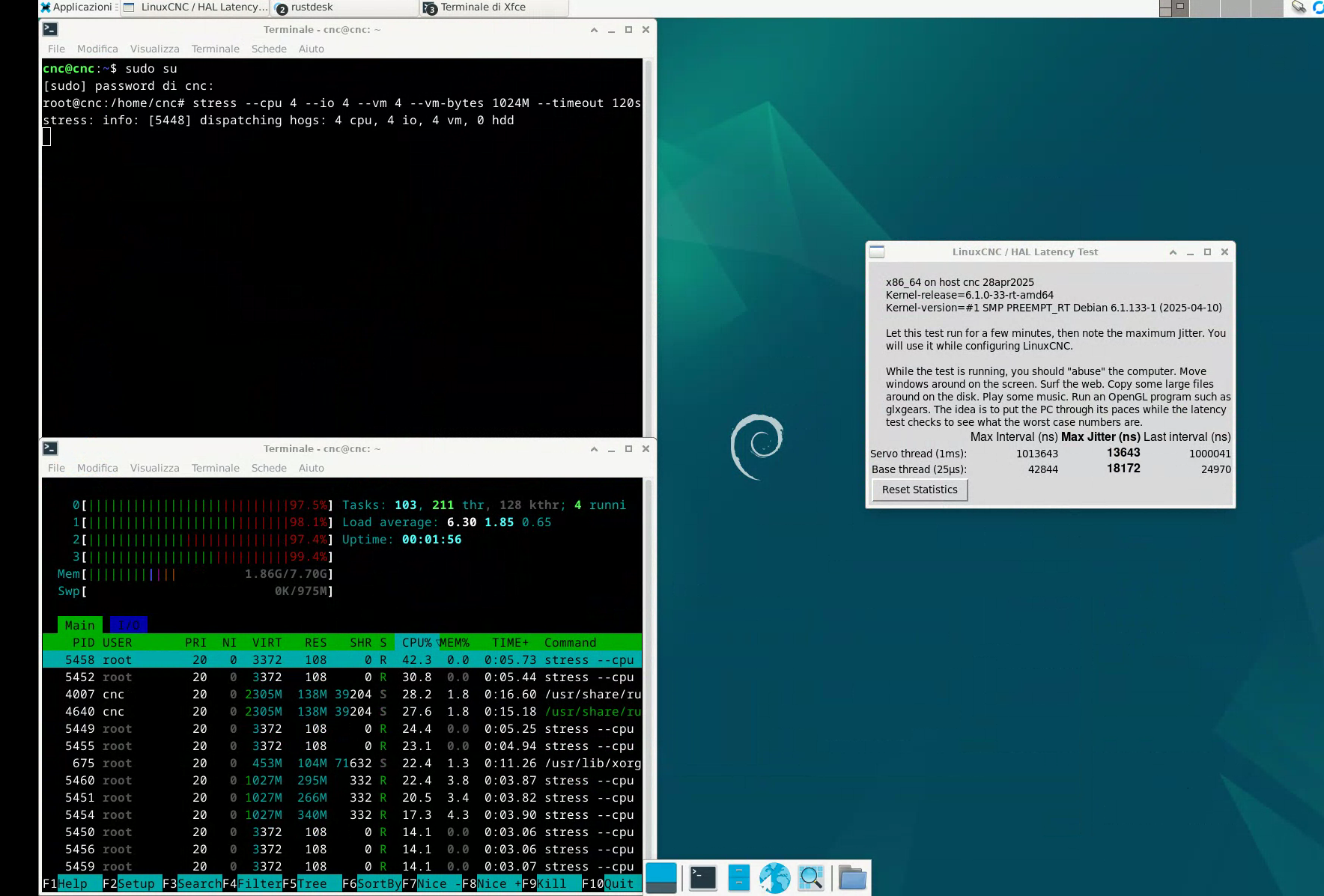Open the application finder magnifier icon in the dock
The height and width of the screenshot is (896, 1324).
point(811,877)
